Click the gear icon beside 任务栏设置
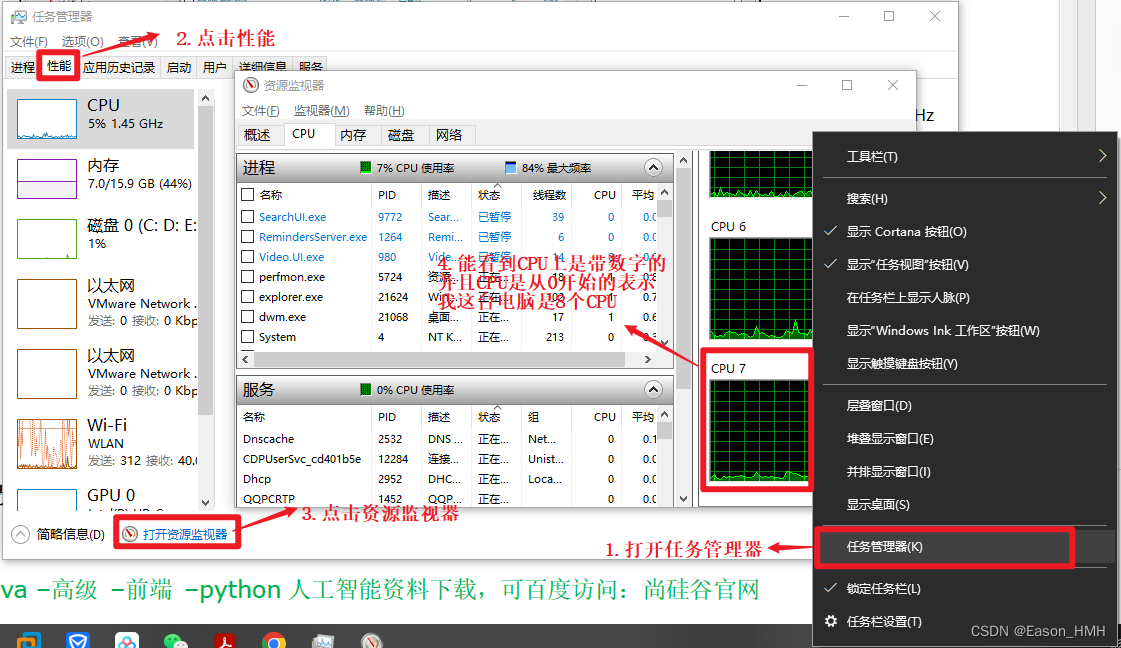The height and width of the screenshot is (648, 1121). click(x=831, y=621)
